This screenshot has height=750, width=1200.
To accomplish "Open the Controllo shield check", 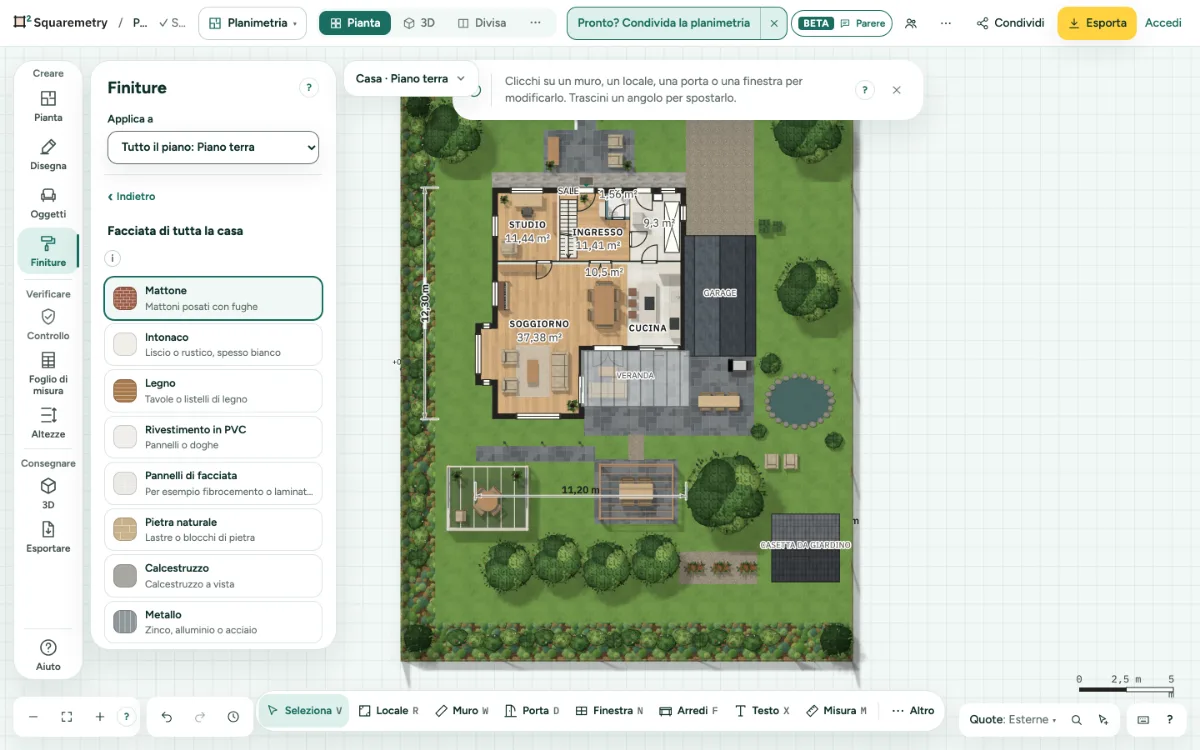I will click(x=48, y=324).
